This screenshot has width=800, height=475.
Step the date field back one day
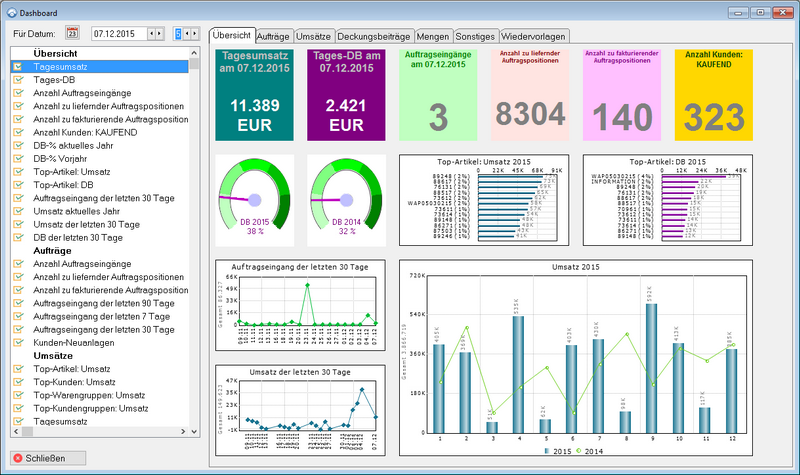(152, 33)
